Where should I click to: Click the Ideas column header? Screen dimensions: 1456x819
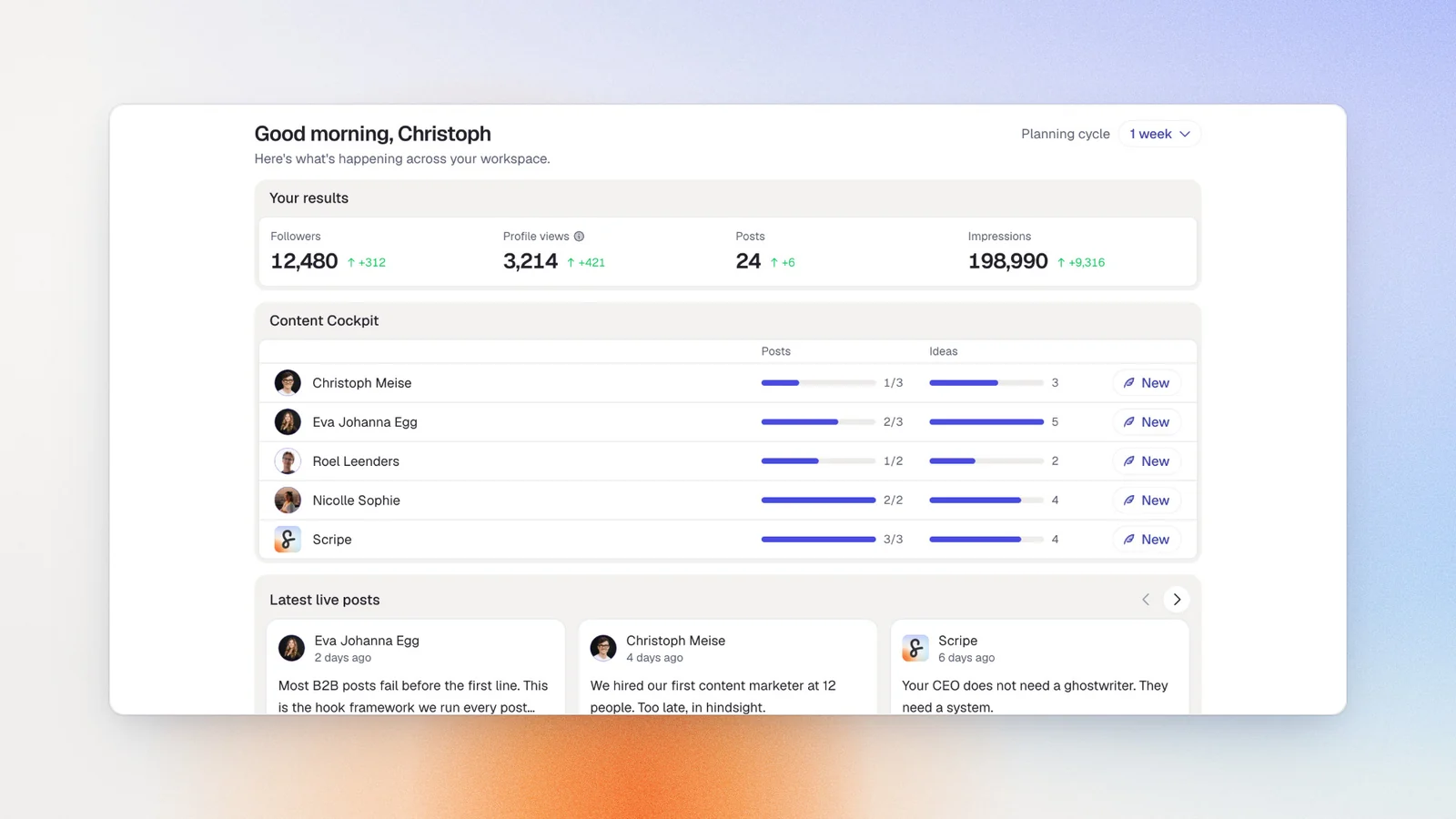(944, 351)
